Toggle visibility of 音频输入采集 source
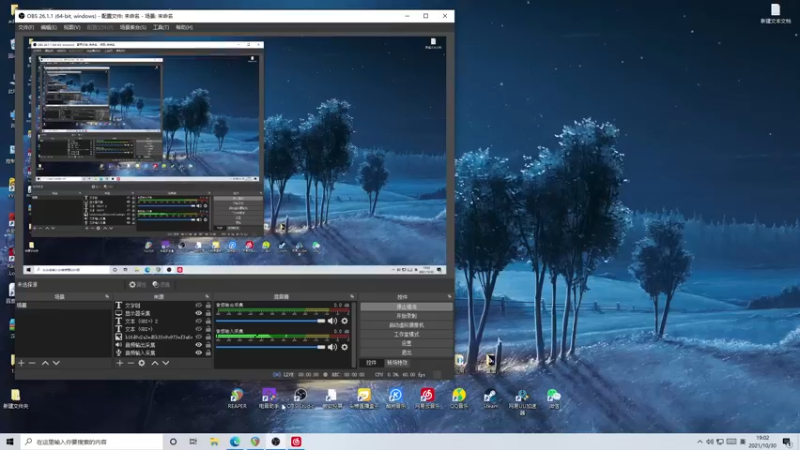Viewport: 800px width, 450px height. pos(198,353)
